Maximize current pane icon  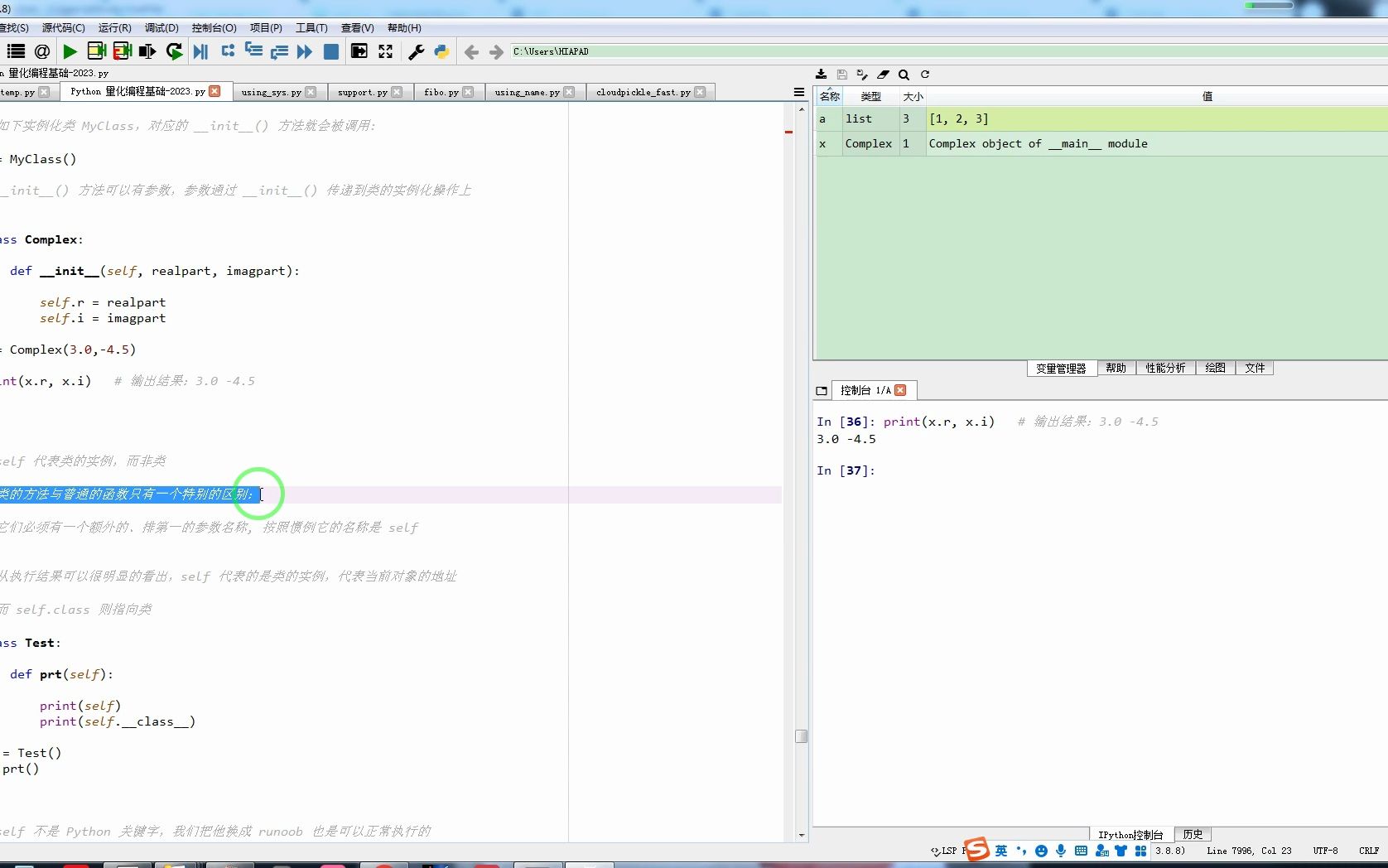click(x=359, y=51)
